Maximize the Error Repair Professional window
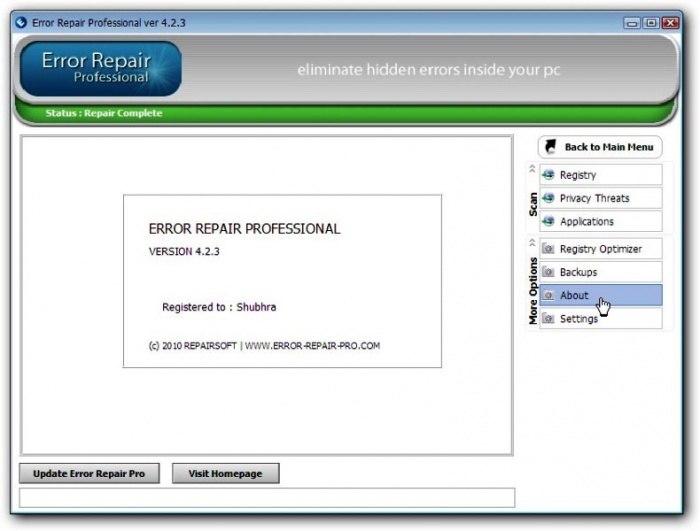 click(651, 23)
